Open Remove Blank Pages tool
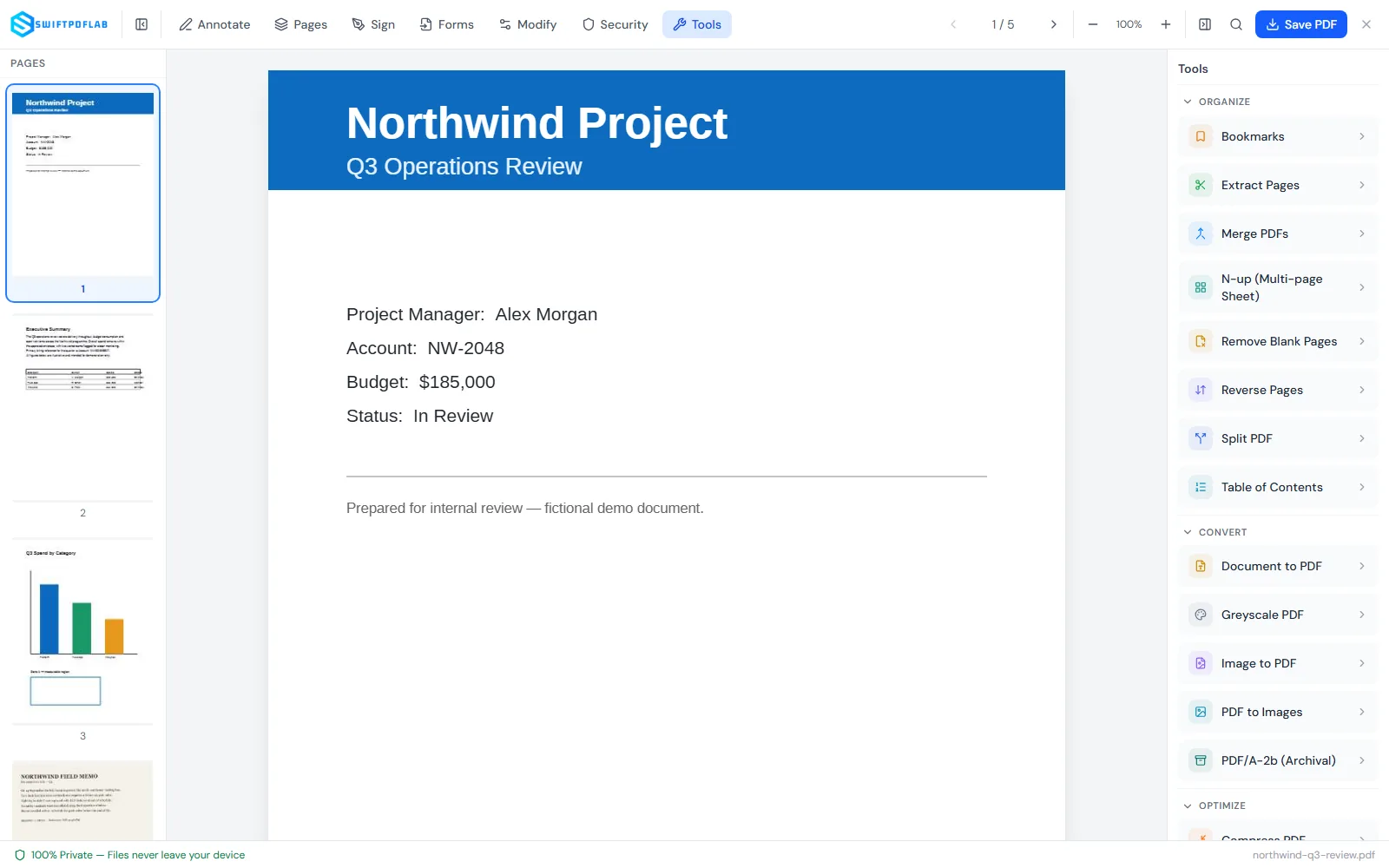 1278,341
